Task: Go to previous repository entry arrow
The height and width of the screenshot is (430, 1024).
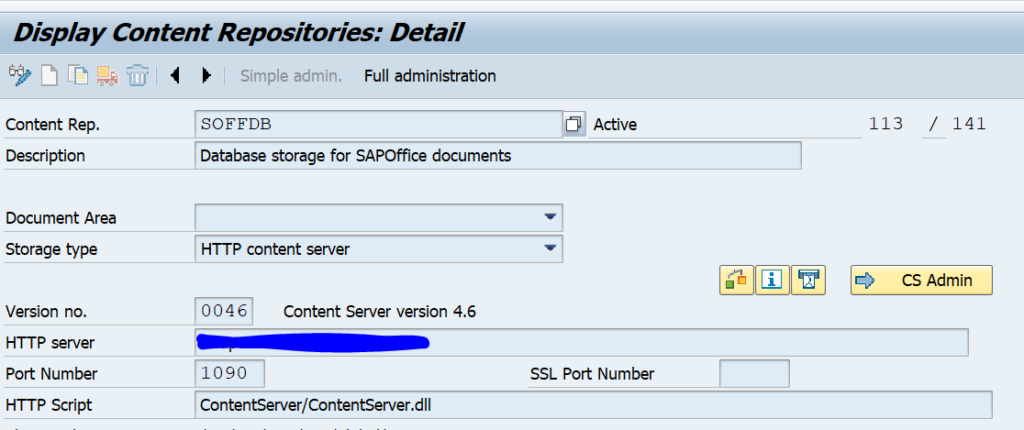Action: coord(175,76)
